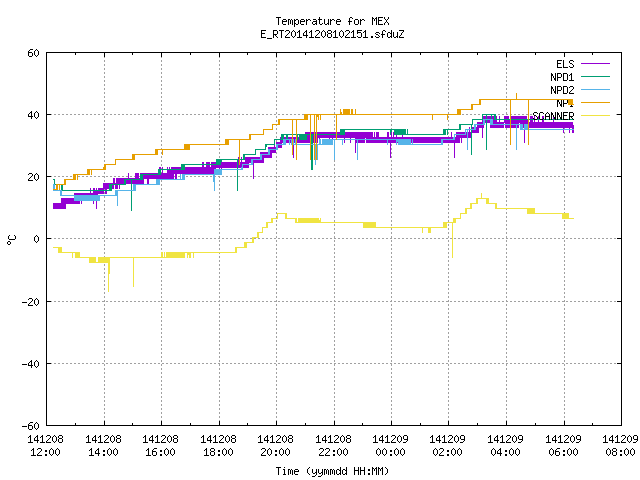Click the SCANNER legend label
Image resolution: width=640 pixels, height=480 pixels.
(553, 116)
